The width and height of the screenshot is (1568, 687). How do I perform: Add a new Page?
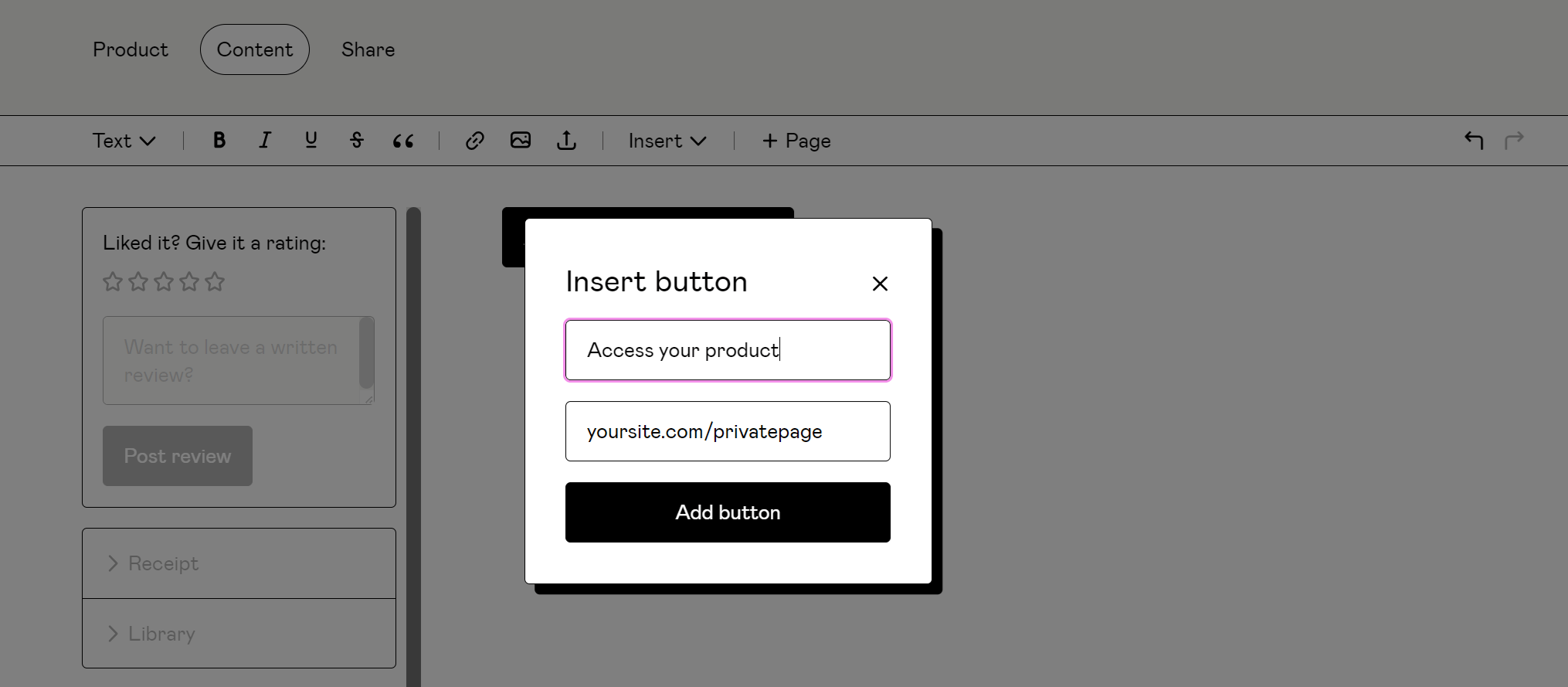[x=796, y=141]
